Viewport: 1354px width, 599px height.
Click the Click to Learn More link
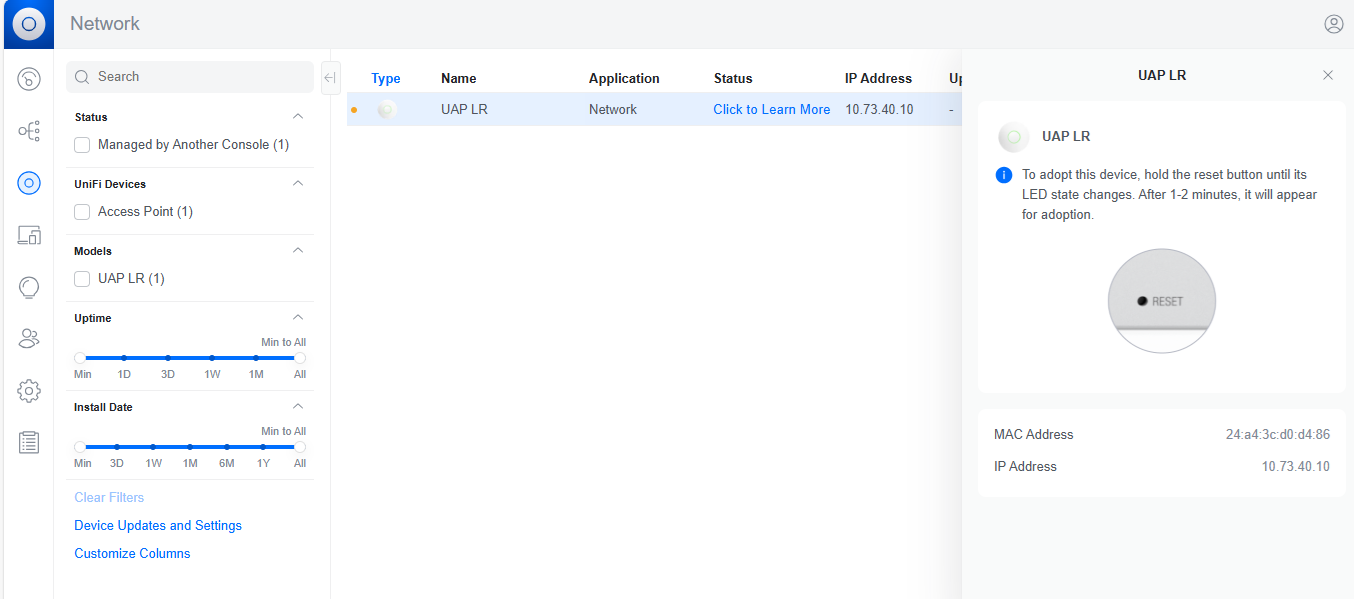click(x=771, y=110)
